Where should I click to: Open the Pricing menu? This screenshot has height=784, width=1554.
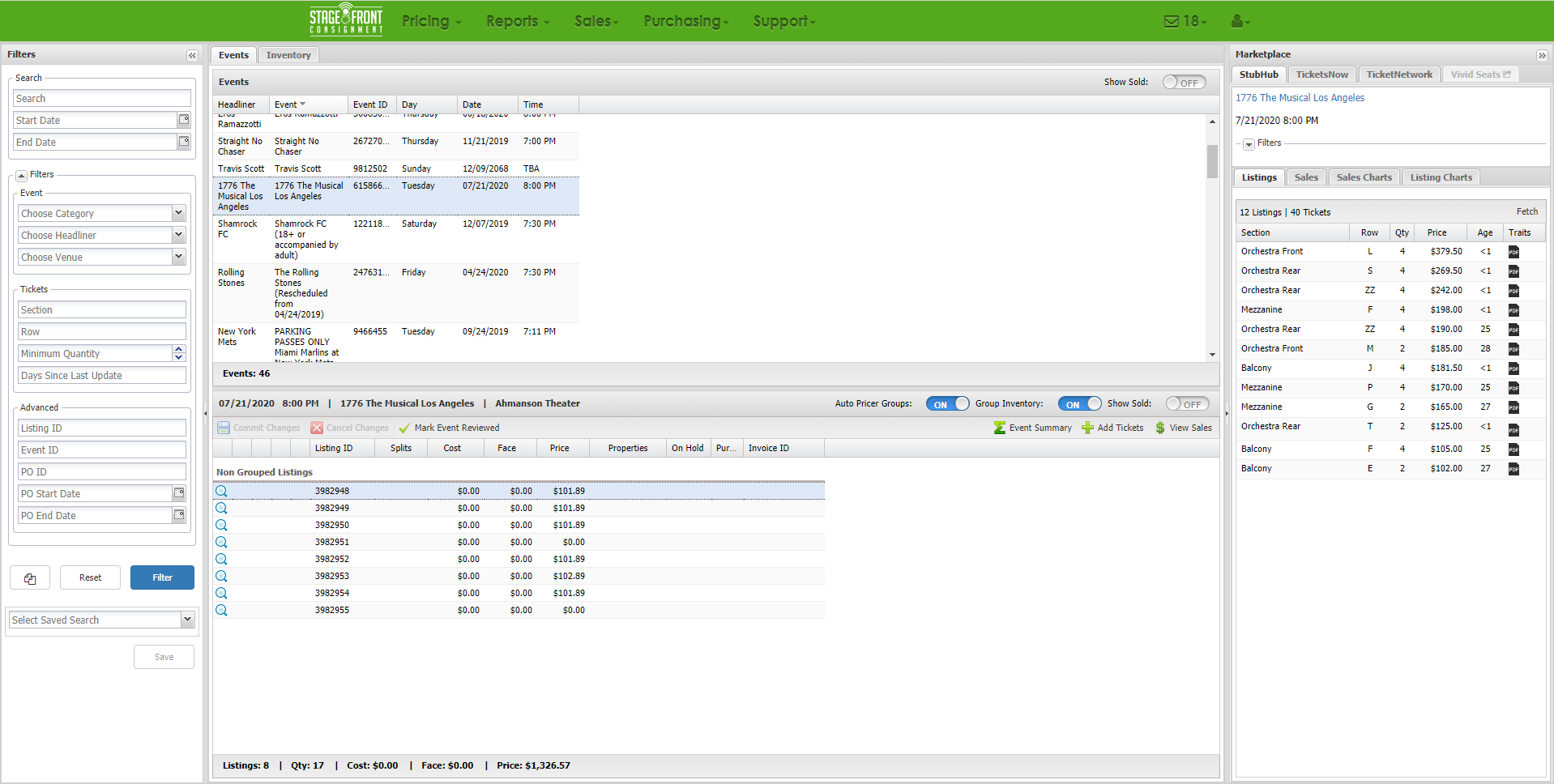[432, 21]
